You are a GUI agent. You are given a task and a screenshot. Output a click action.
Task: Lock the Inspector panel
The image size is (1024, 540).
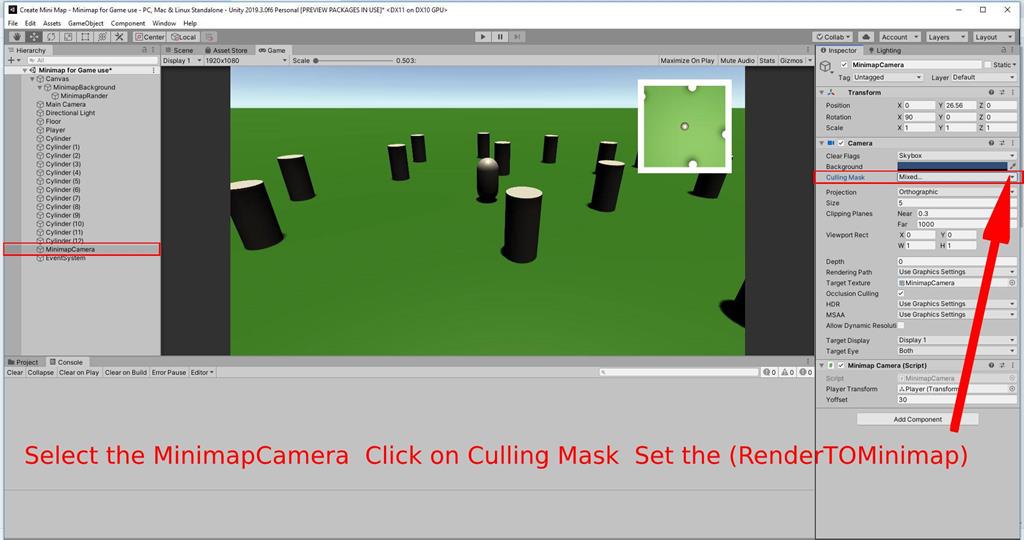(1004, 50)
